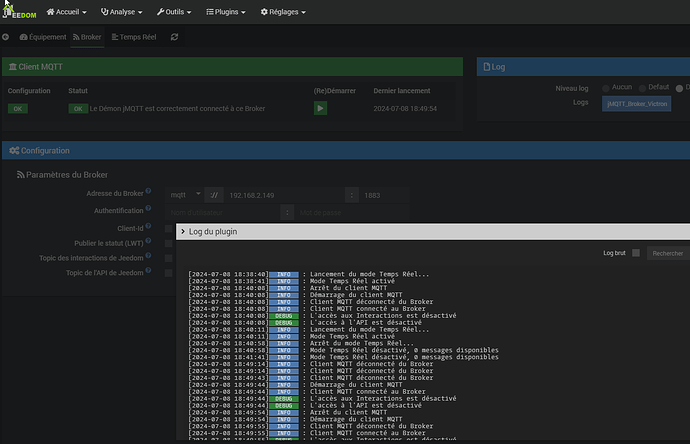Toggle the Client-Id checkbox

point(169,228)
